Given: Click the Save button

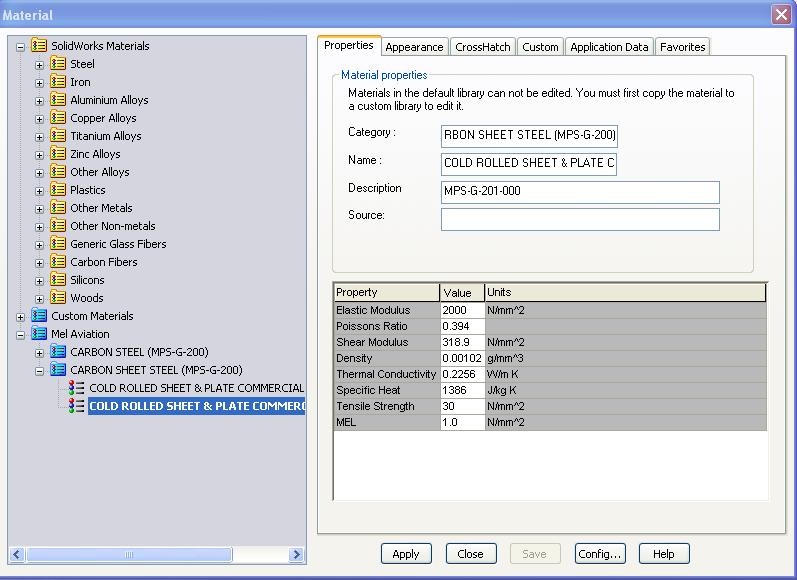Looking at the screenshot, I should 535,554.
